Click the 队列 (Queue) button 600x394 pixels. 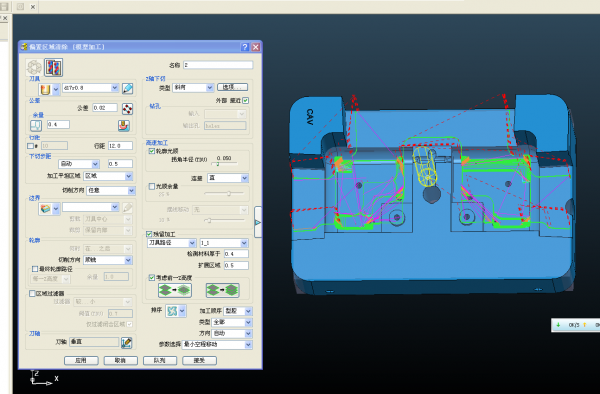click(160, 361)
